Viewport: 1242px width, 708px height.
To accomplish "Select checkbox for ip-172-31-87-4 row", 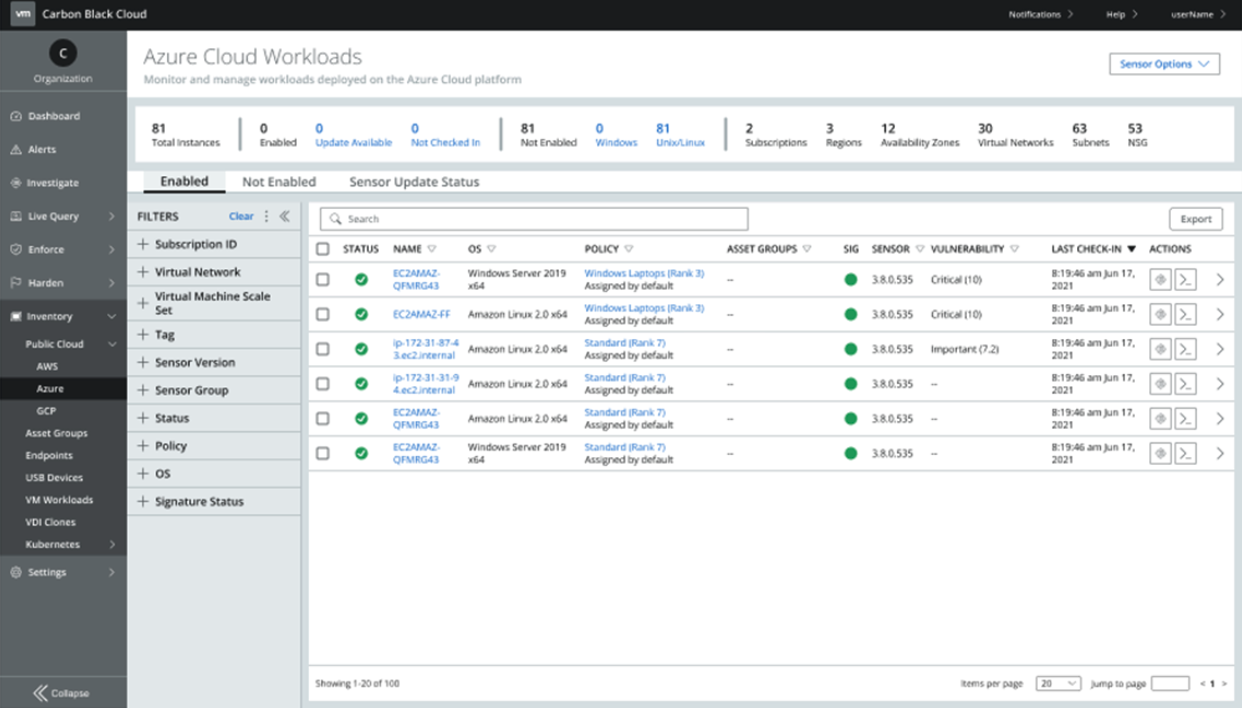I will 323,349.
